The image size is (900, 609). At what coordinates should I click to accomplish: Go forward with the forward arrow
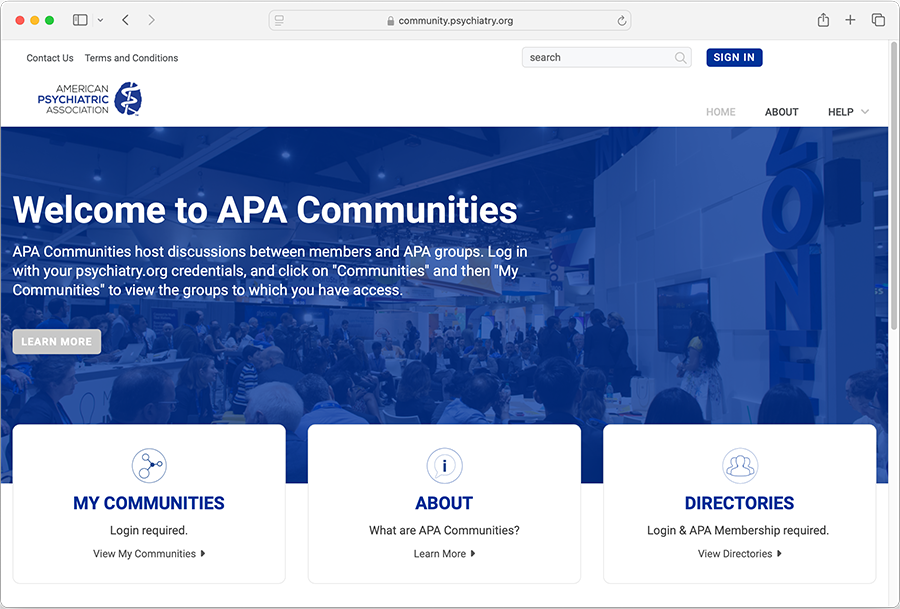click(x=152, y=20)
